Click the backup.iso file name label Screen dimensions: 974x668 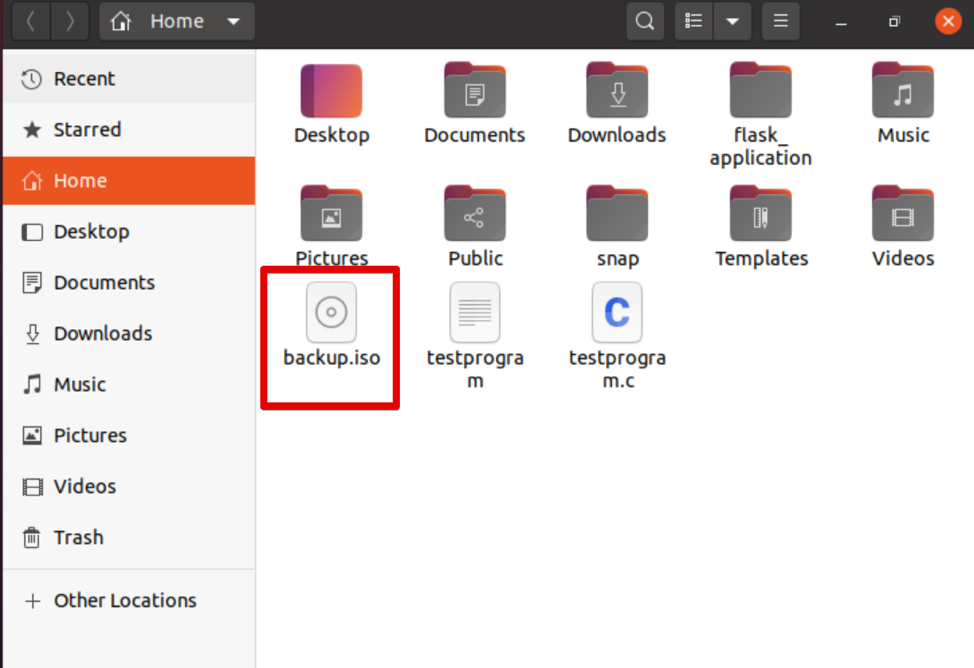click(x=332, y=358)
